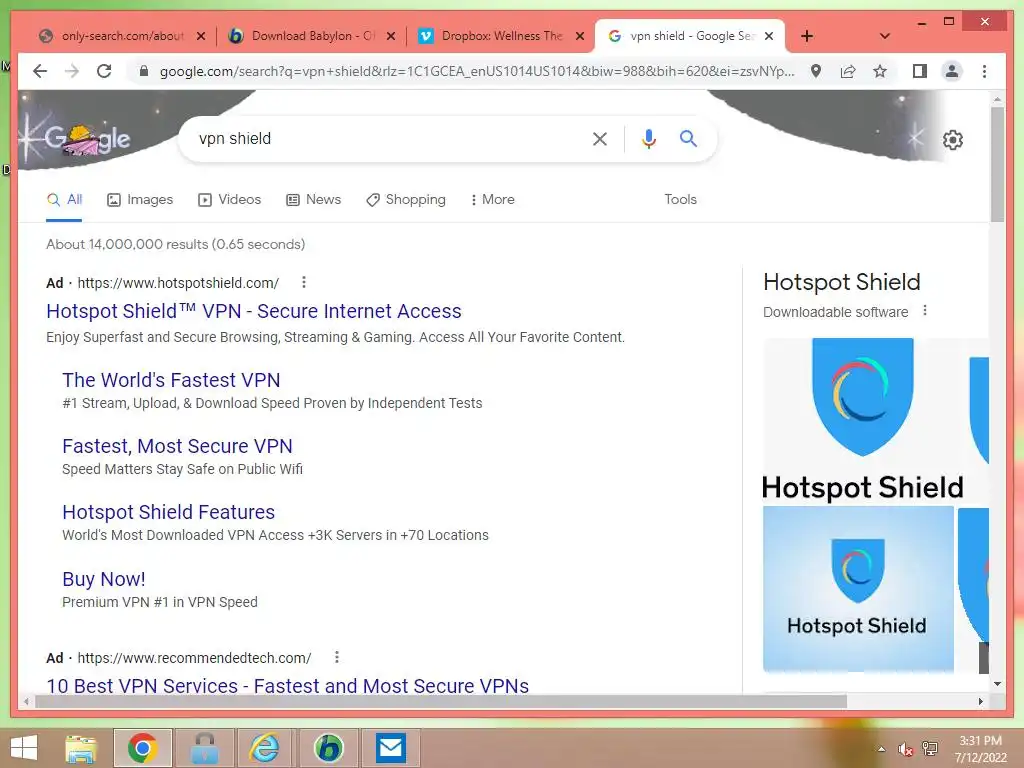The height and width of the screenshot is (768, 1024).
Task: Start voice search with the microphone
Action: [x=648, y=138]
